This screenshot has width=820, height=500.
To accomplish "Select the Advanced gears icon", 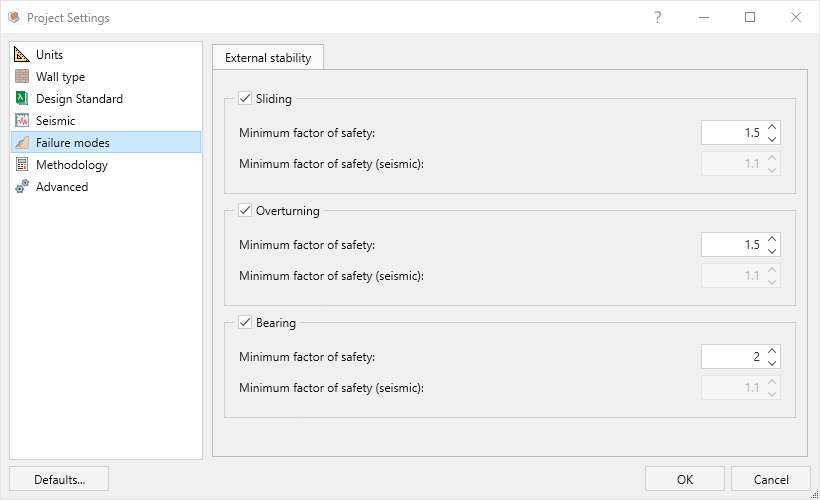I will pos(21,186).
